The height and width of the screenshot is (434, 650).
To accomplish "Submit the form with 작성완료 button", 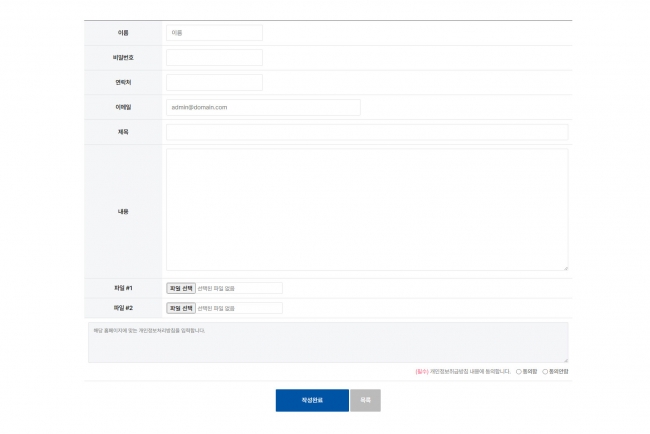I will pyautogui.click(x=312, y=400).
